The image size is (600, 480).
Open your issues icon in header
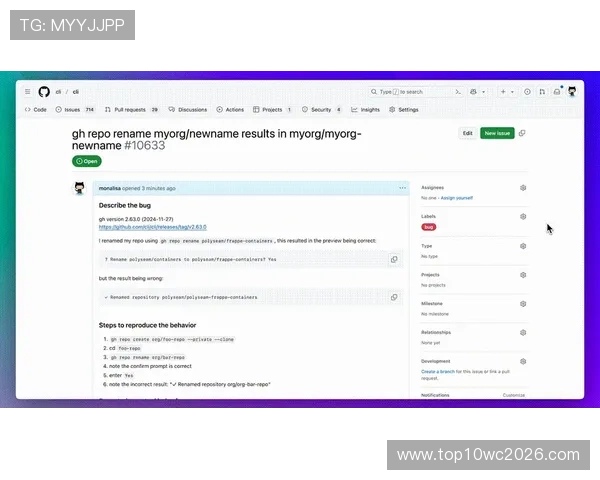[527, 92]
